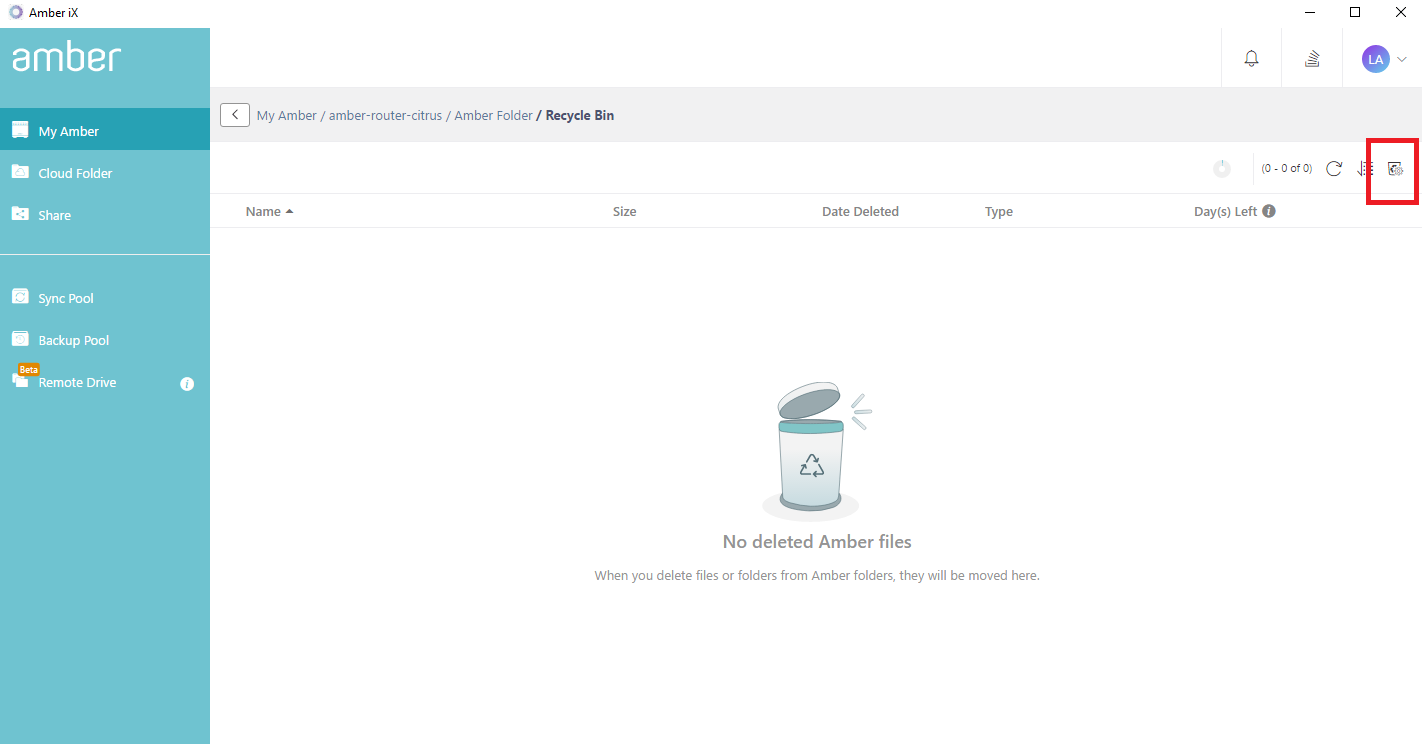
Task: Click the Cloud Folder icon
Action: coord(20,172)
